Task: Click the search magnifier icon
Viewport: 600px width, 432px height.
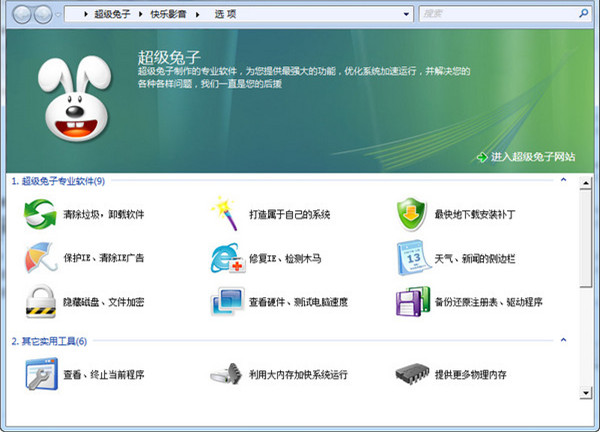Action: (583, 14)
